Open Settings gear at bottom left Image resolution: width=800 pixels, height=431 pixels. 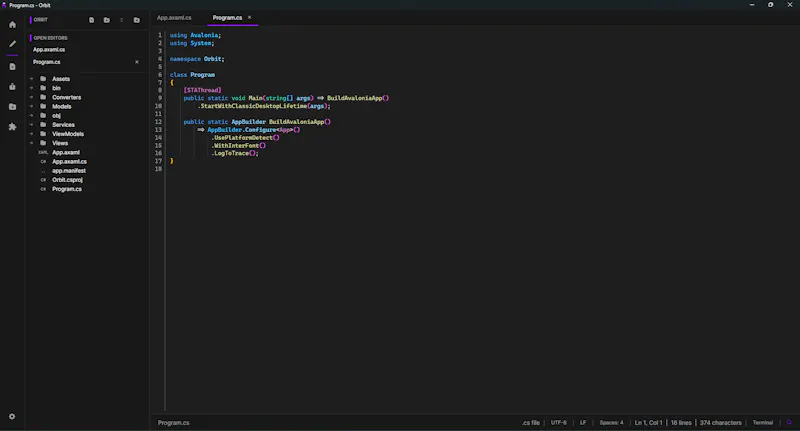12,416
